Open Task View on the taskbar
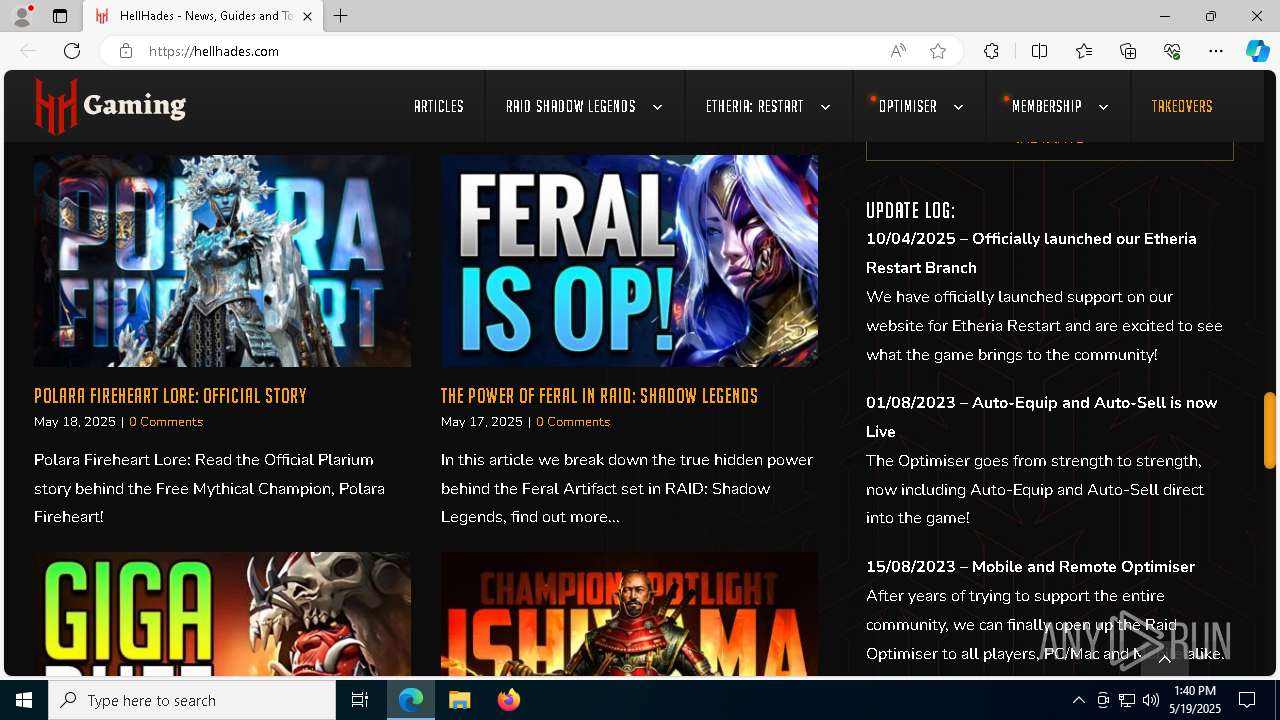1280x720 pixels. tap(360, 700)
